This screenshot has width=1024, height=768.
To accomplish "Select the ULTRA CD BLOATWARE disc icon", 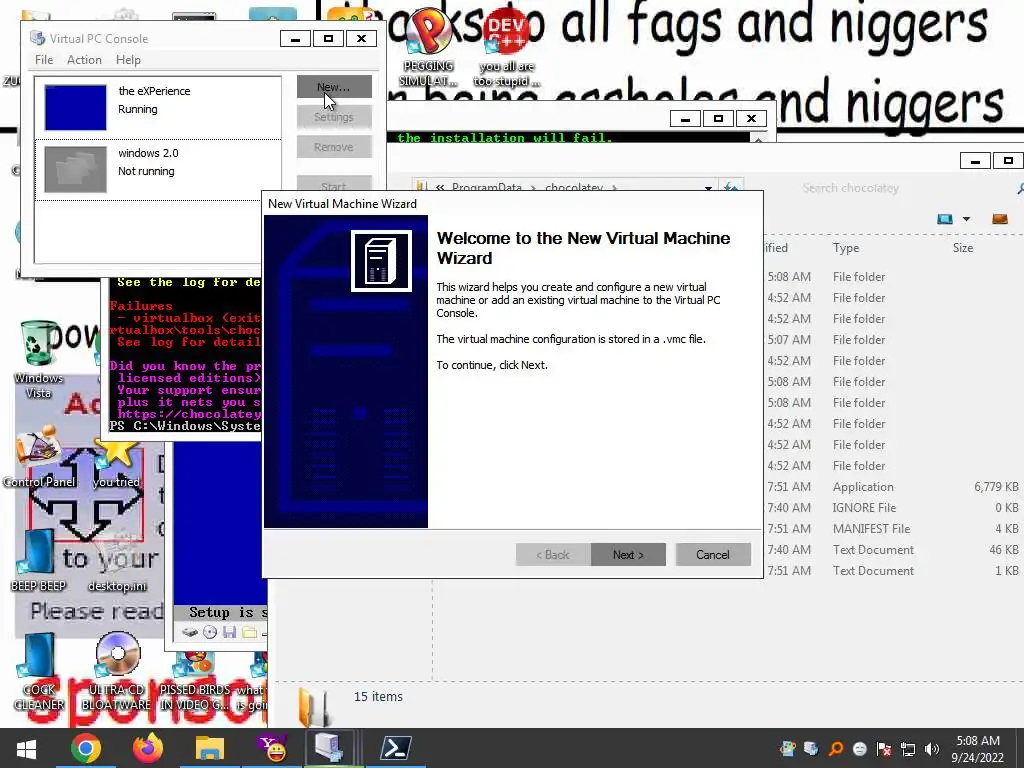I will (116, 671).
